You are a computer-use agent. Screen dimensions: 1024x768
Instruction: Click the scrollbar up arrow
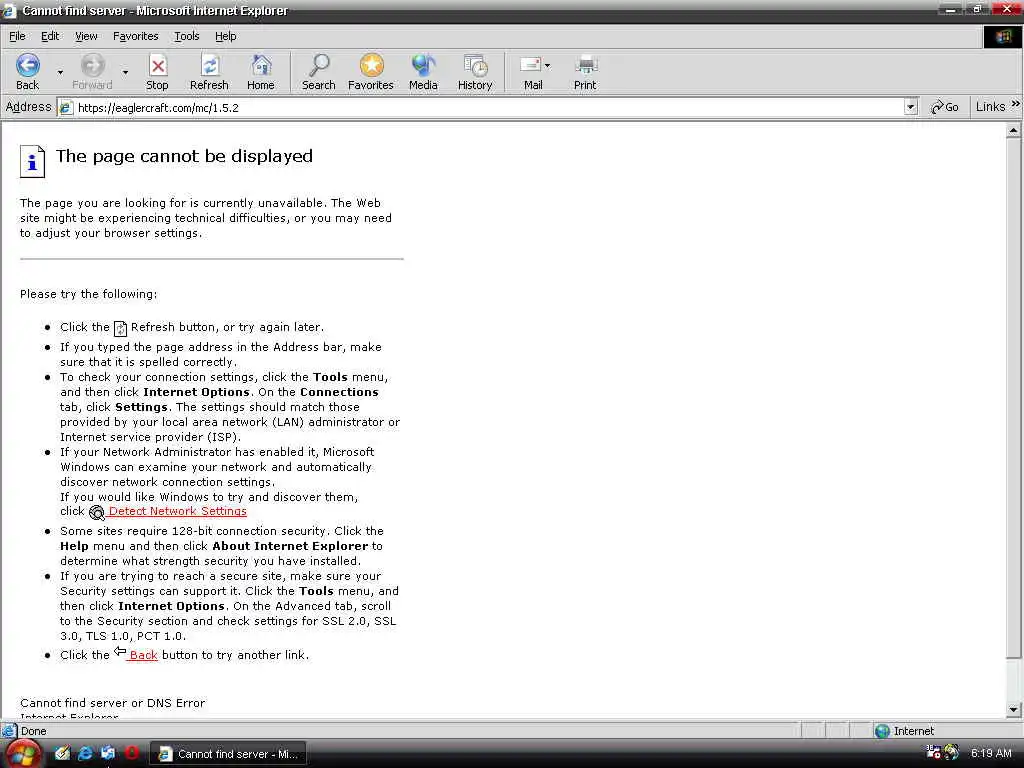(x=1013, y=131)
